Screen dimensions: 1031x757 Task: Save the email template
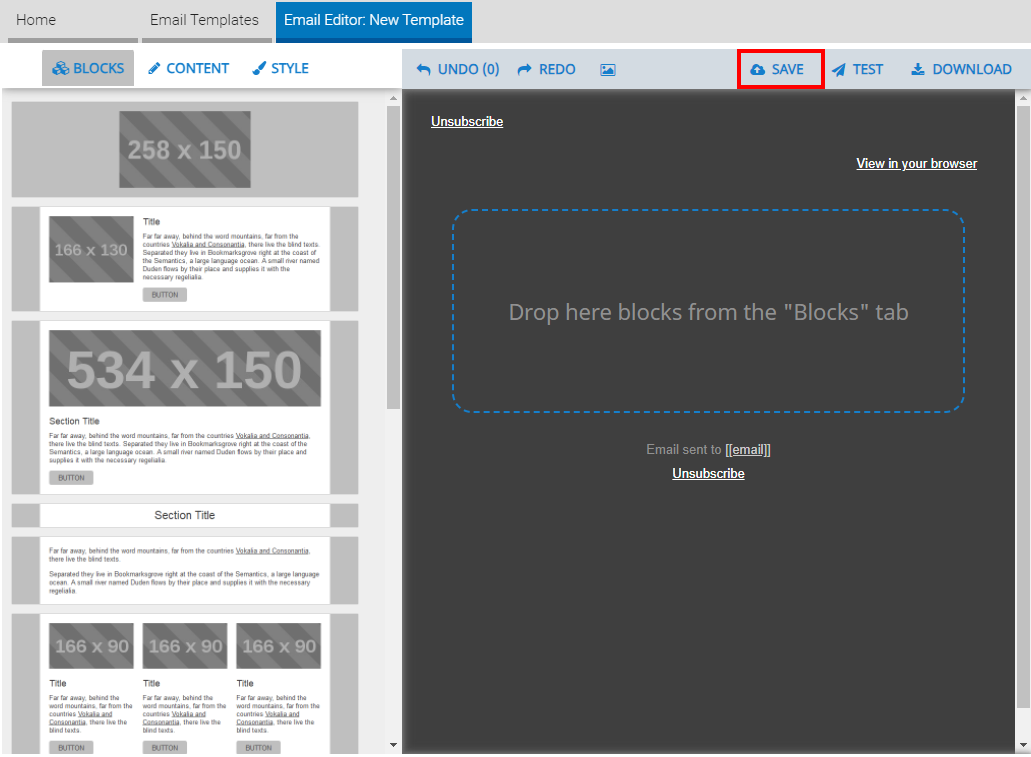click(780, 70)
